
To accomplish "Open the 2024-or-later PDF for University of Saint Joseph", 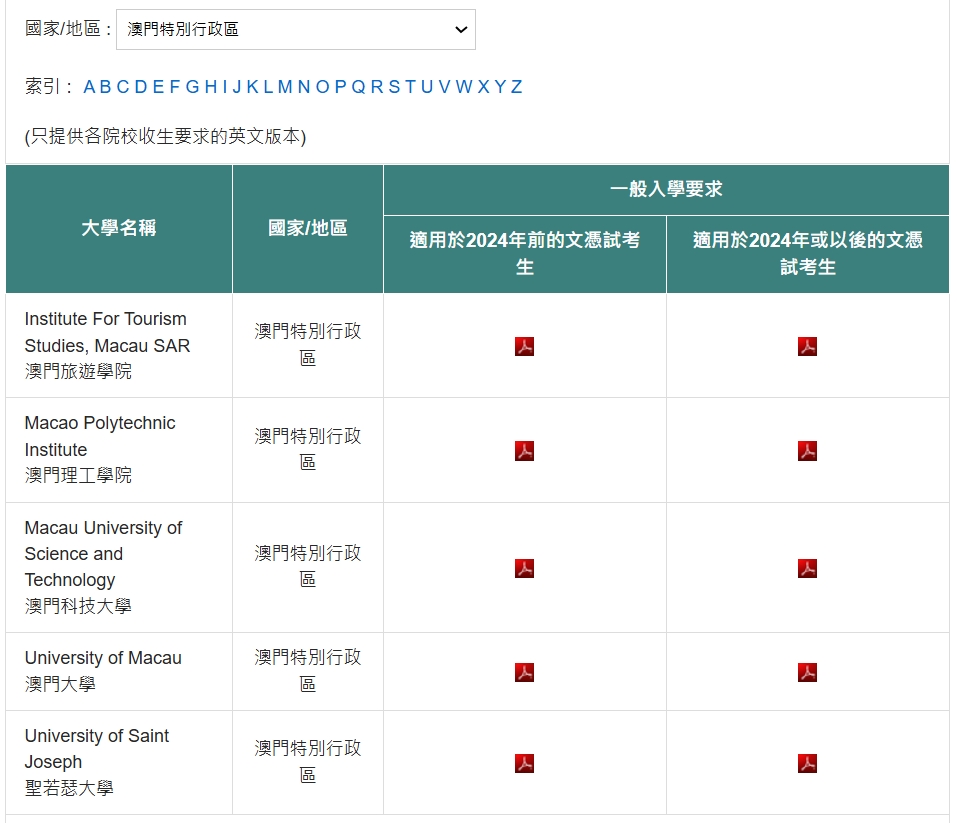I will 808,762.
